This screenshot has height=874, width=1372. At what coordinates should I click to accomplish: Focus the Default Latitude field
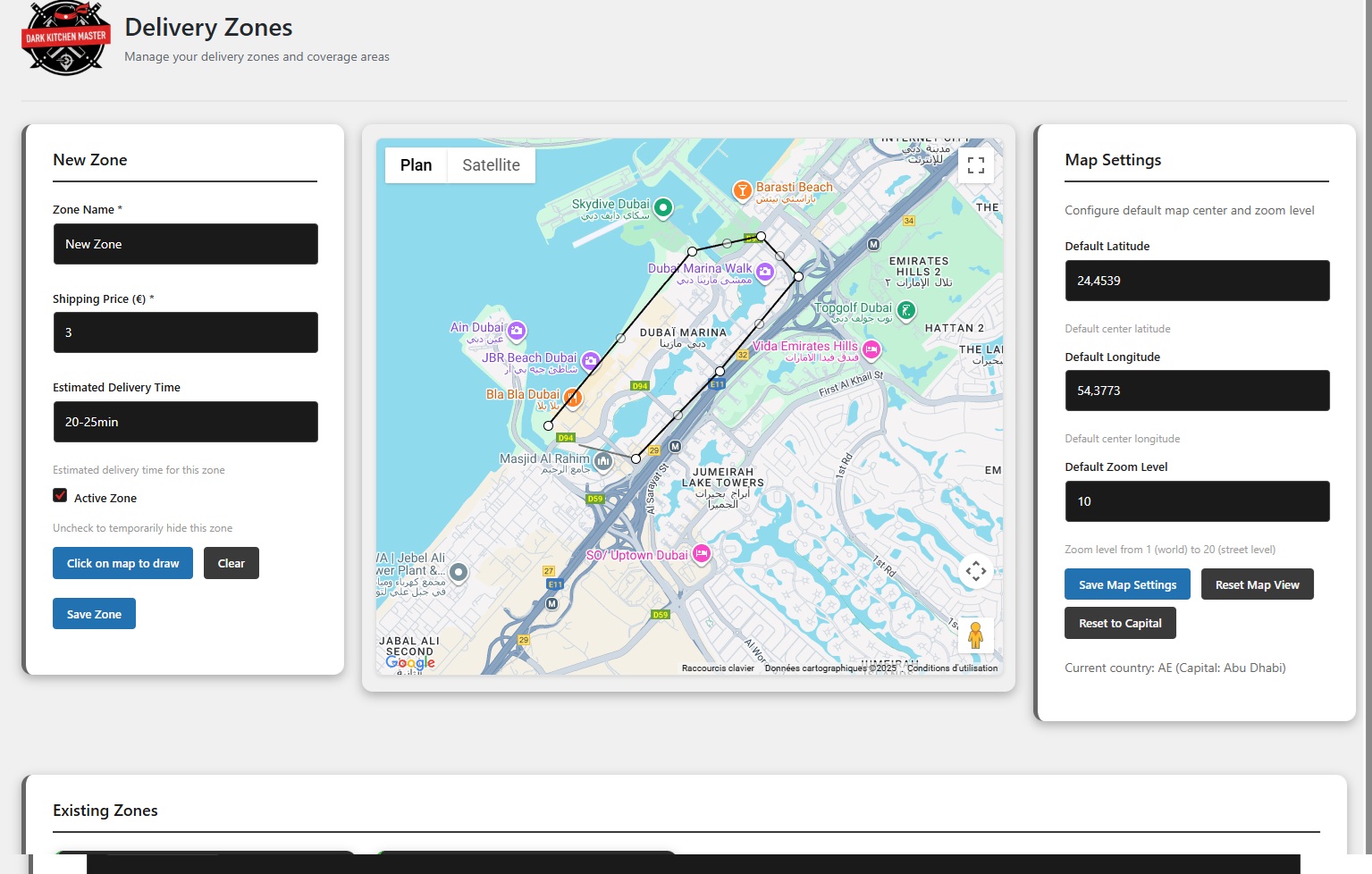tap(1197, 281)
